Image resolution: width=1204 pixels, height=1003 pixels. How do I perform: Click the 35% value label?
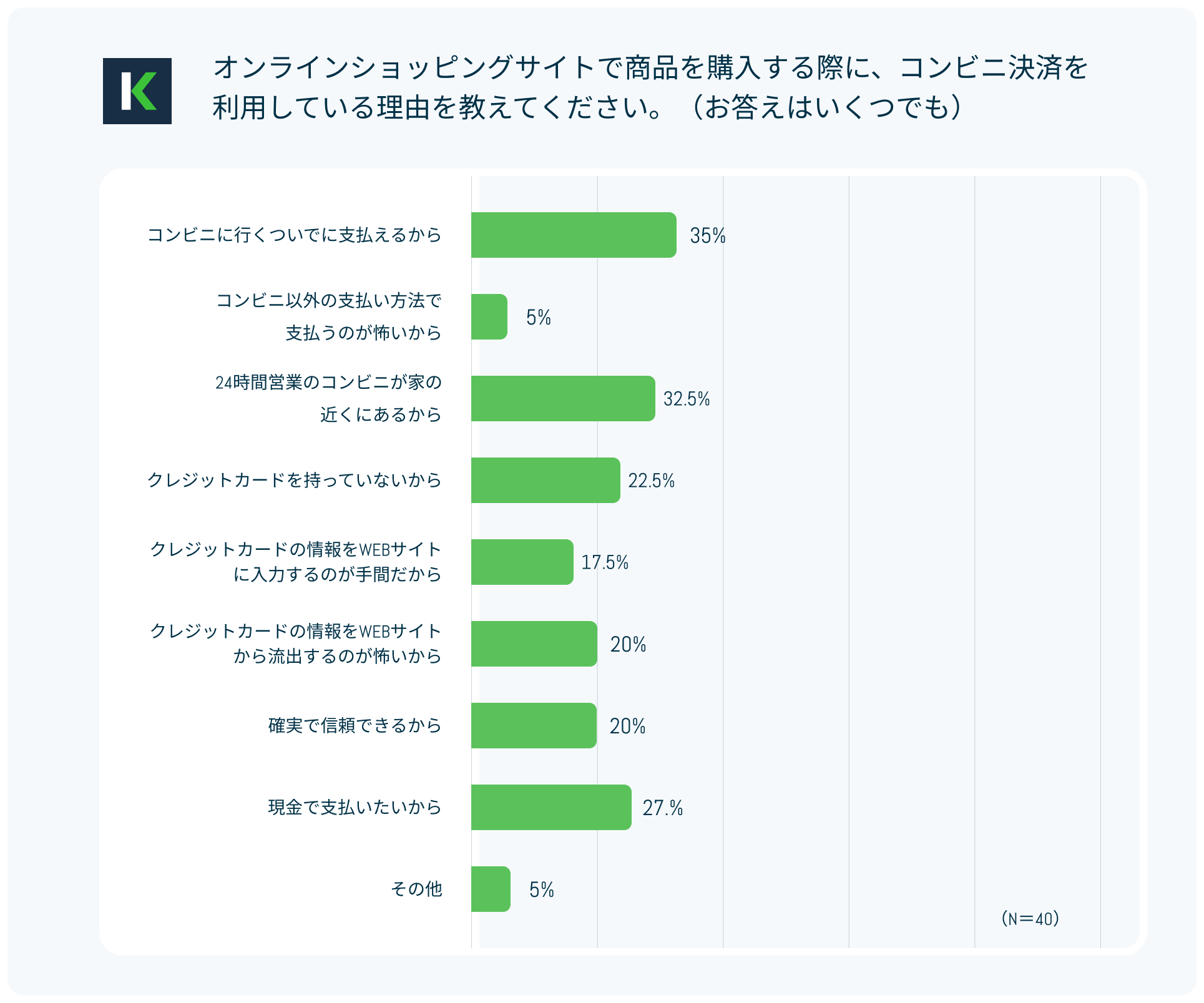click(x=707, y=236)
